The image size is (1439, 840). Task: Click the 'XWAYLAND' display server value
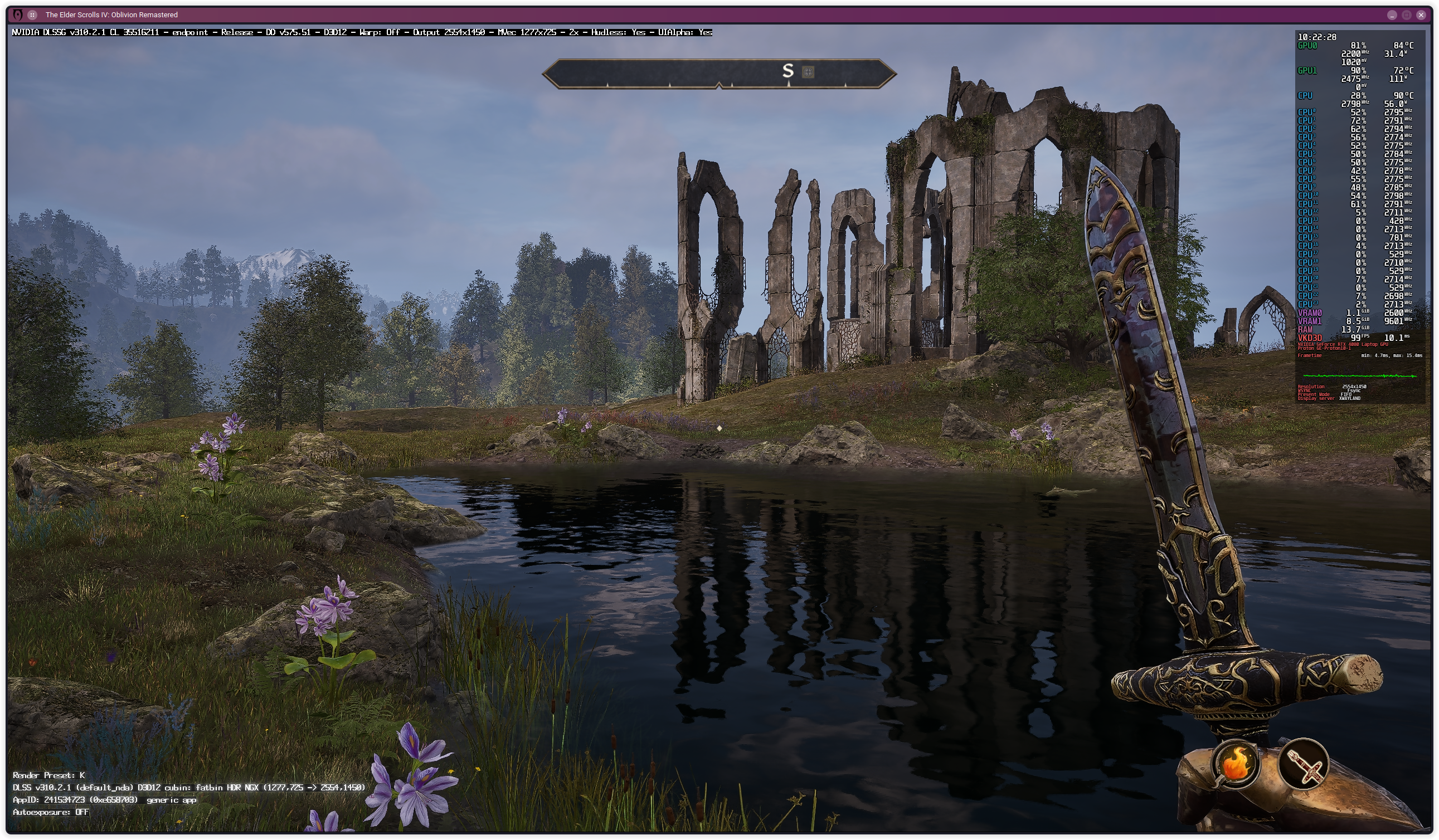1350,399
